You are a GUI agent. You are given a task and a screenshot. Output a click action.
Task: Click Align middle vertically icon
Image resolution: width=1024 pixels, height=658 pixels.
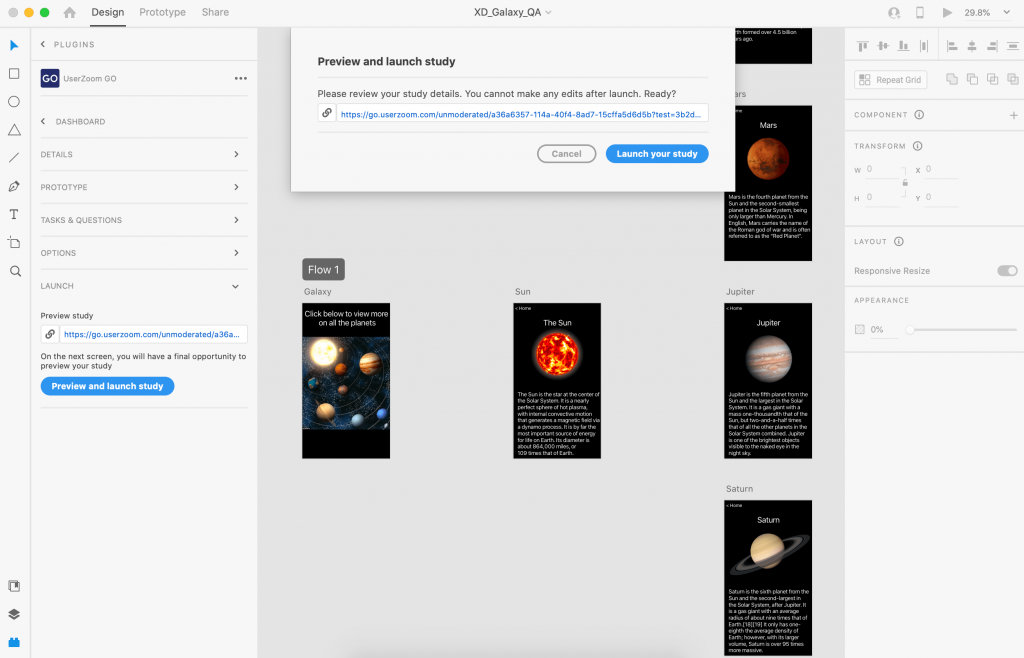pos(883,46)
